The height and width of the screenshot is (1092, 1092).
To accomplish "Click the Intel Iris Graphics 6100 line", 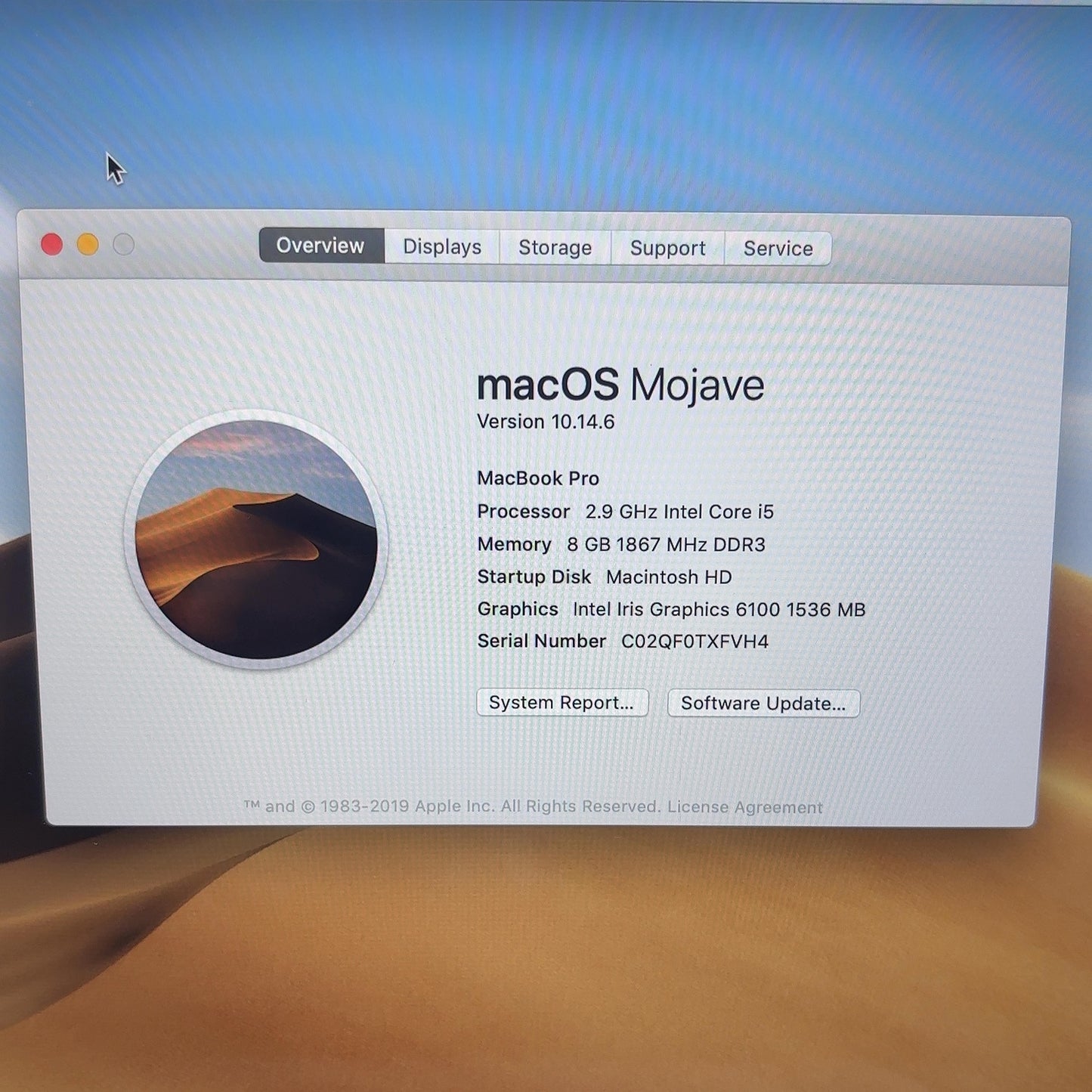I will (x=671, y=609).
